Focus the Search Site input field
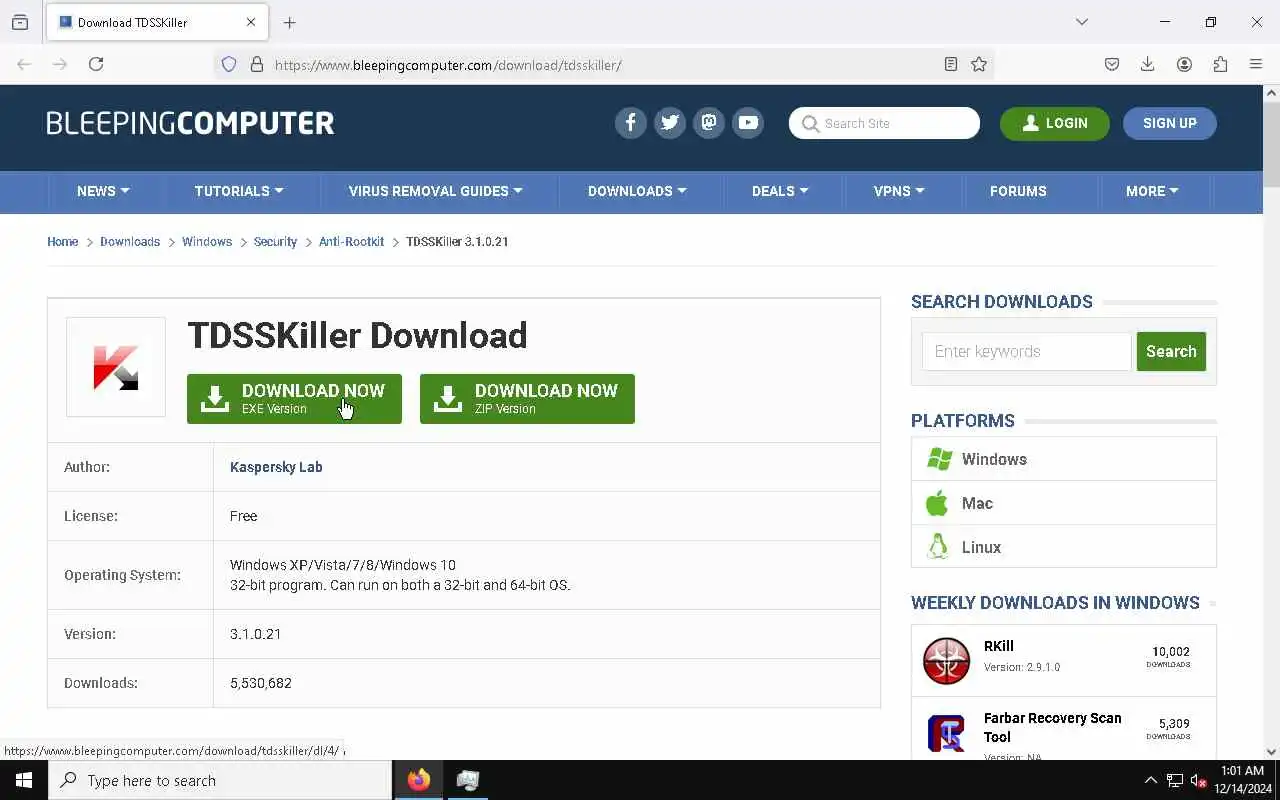The image size is (1280, 800). [x=884, y=123]
